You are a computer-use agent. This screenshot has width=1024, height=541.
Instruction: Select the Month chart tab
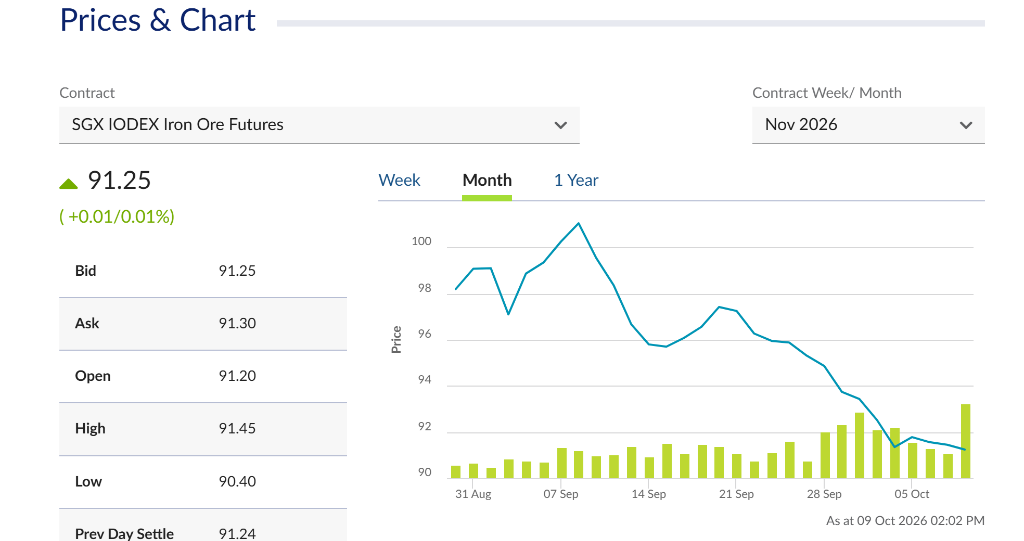pyautogui.click(x=487, y=180)
